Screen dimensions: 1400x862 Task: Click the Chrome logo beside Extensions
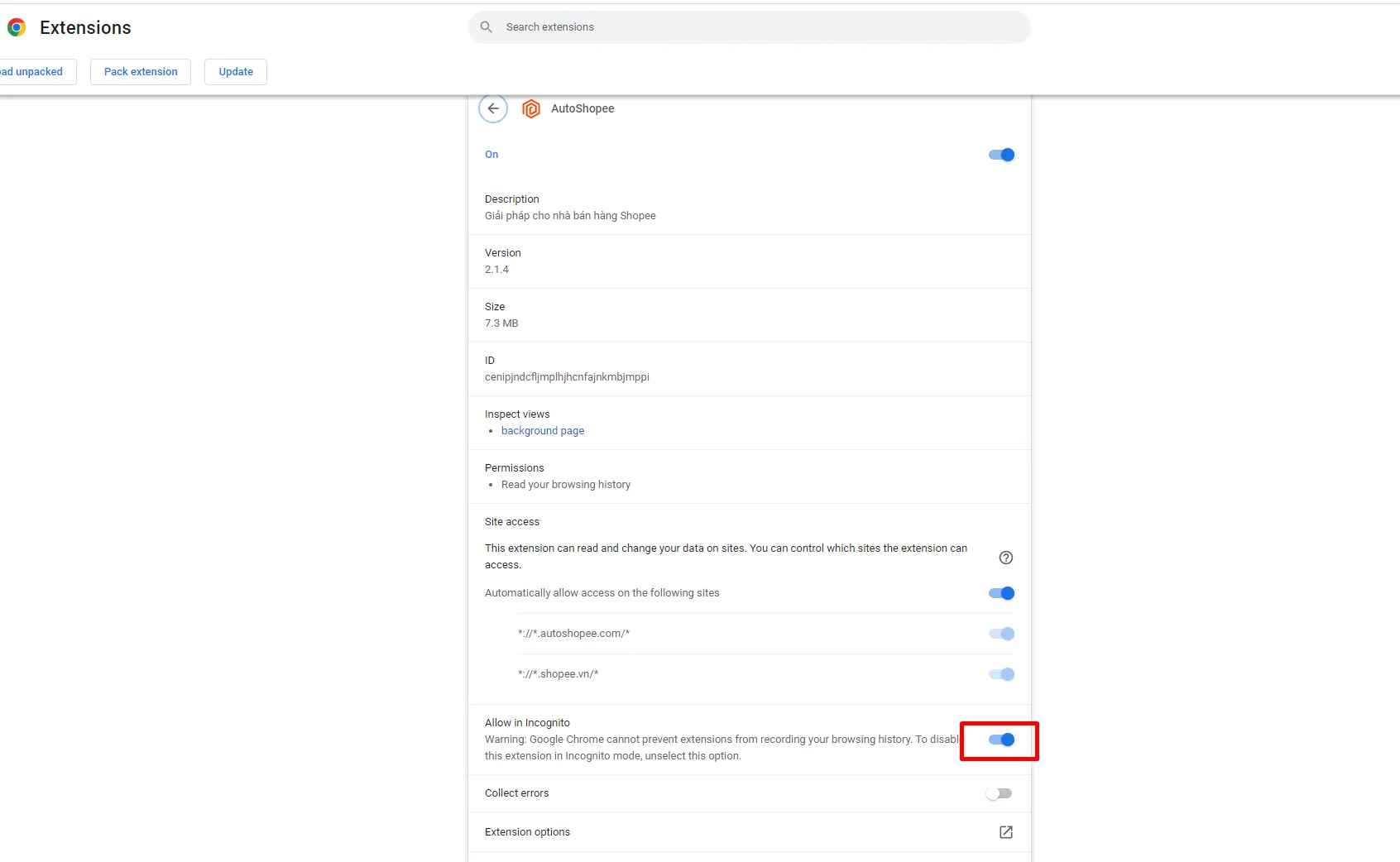[17, 27]
